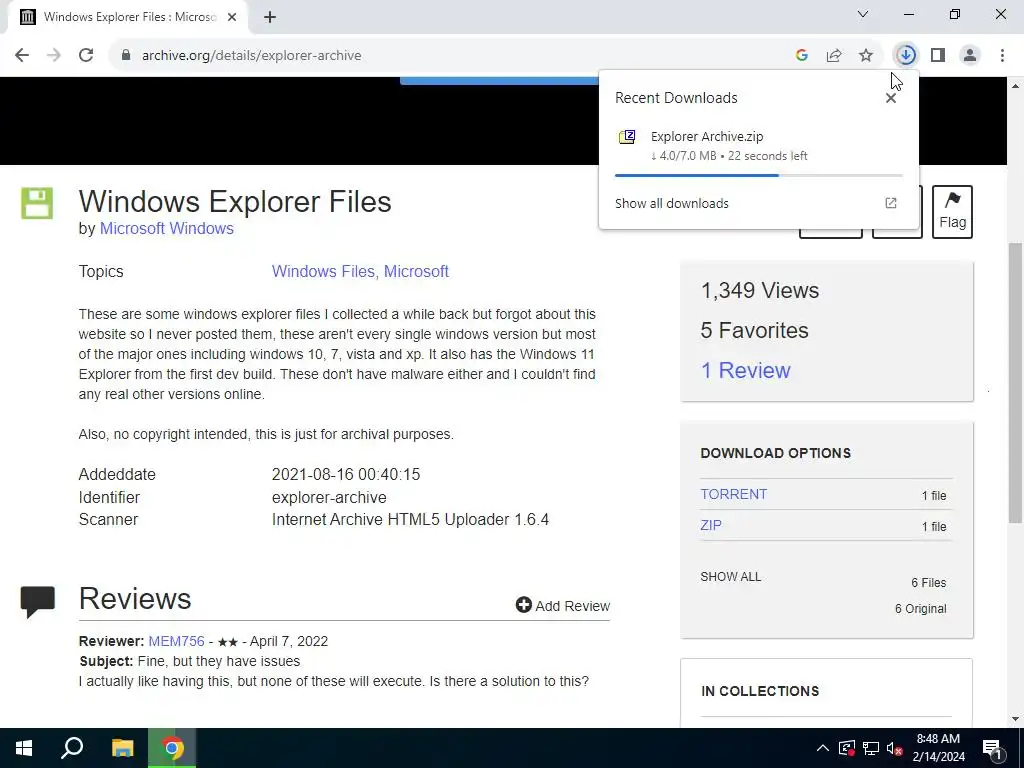This screenshot has height=768, width=1024.
Task: Jump to the 1 Review link
Action: click(x=745, y=370)
